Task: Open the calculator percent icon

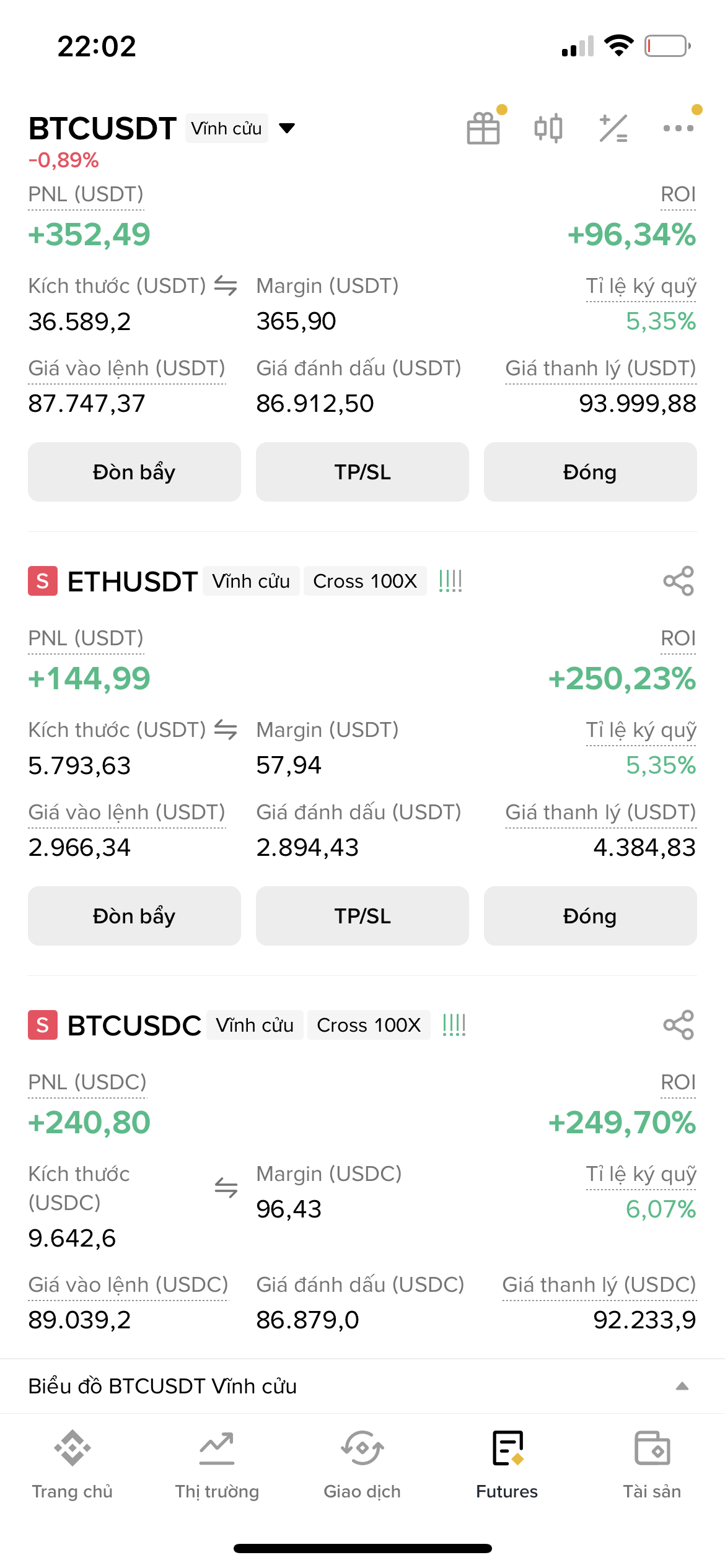Action: pyautogui.click(x=613, y=128)
